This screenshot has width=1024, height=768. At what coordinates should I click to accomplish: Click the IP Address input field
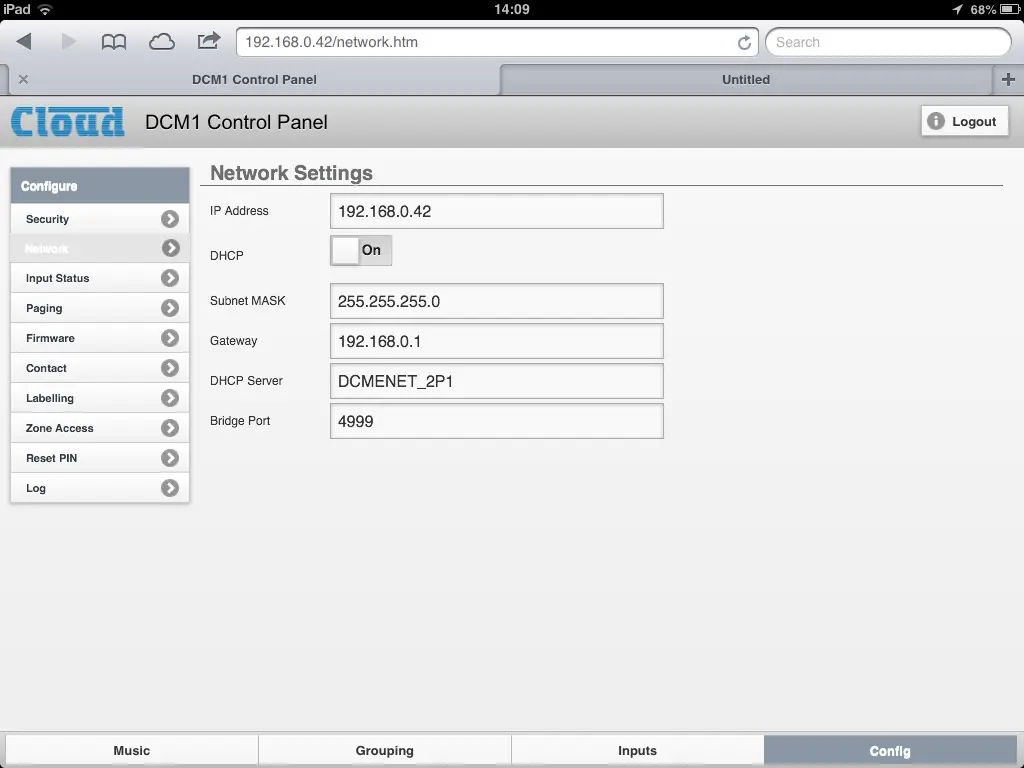coord(496,211)
